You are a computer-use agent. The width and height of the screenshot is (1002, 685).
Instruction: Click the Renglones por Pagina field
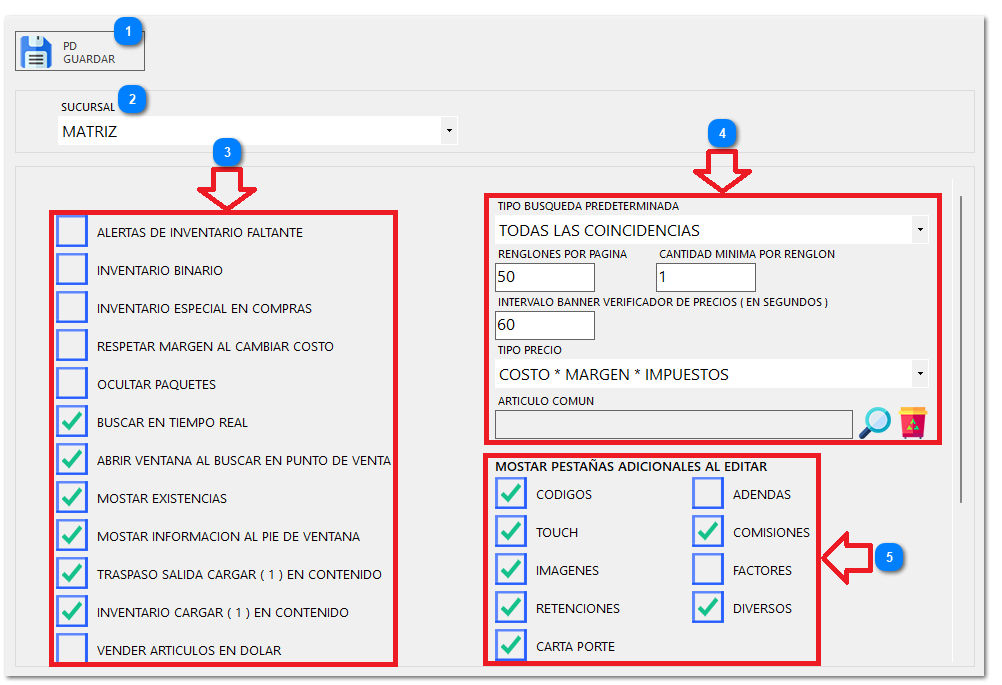[545, 277]
